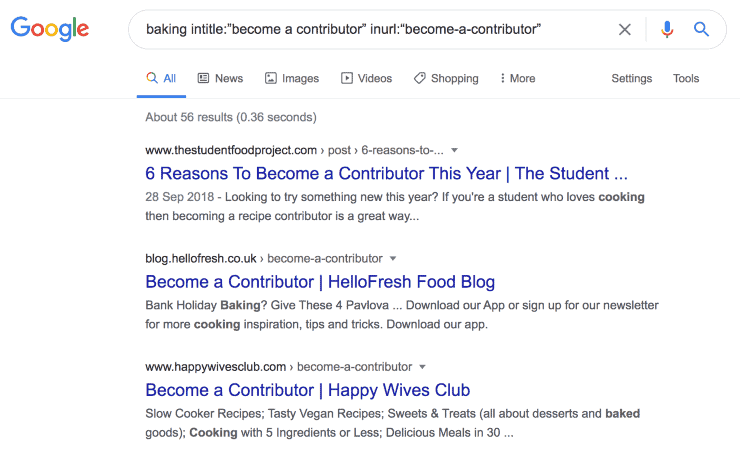The image size is (740, 454).
Task: Clear the search query with X icon
Action: (624, 29)
